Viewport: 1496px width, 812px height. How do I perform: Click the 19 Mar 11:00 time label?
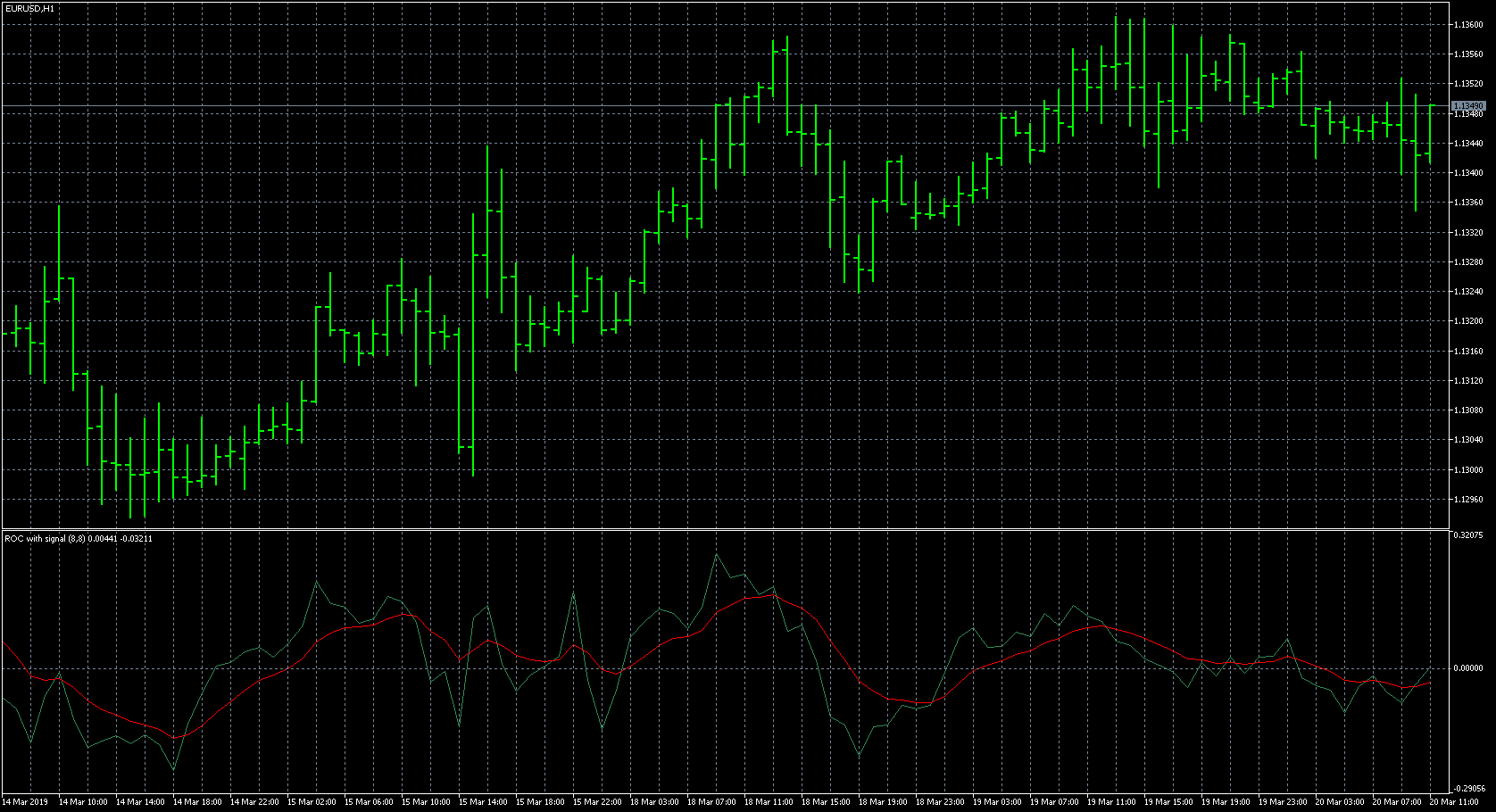pos(1111,802)
